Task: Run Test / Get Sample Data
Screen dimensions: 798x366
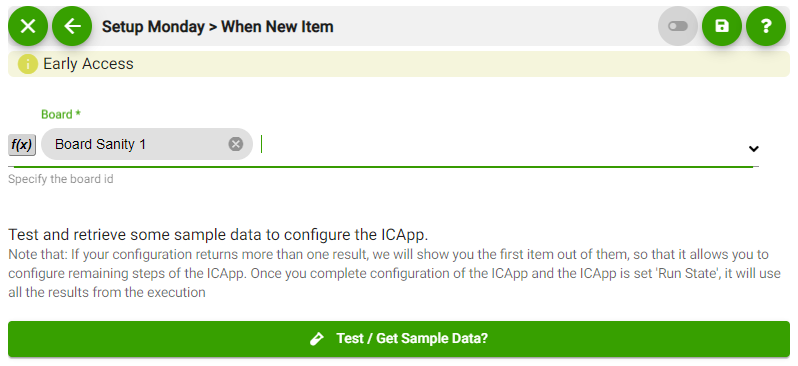Action: point(399,339)
